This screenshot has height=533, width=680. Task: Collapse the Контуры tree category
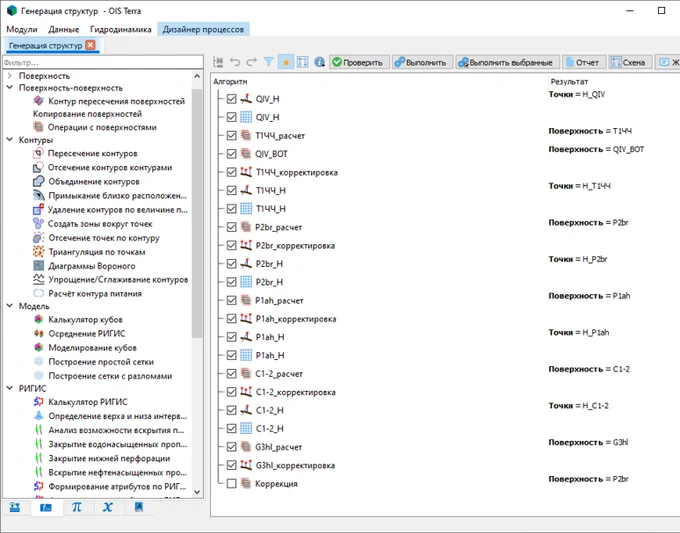pyautogui.click(x=9, y=141)
